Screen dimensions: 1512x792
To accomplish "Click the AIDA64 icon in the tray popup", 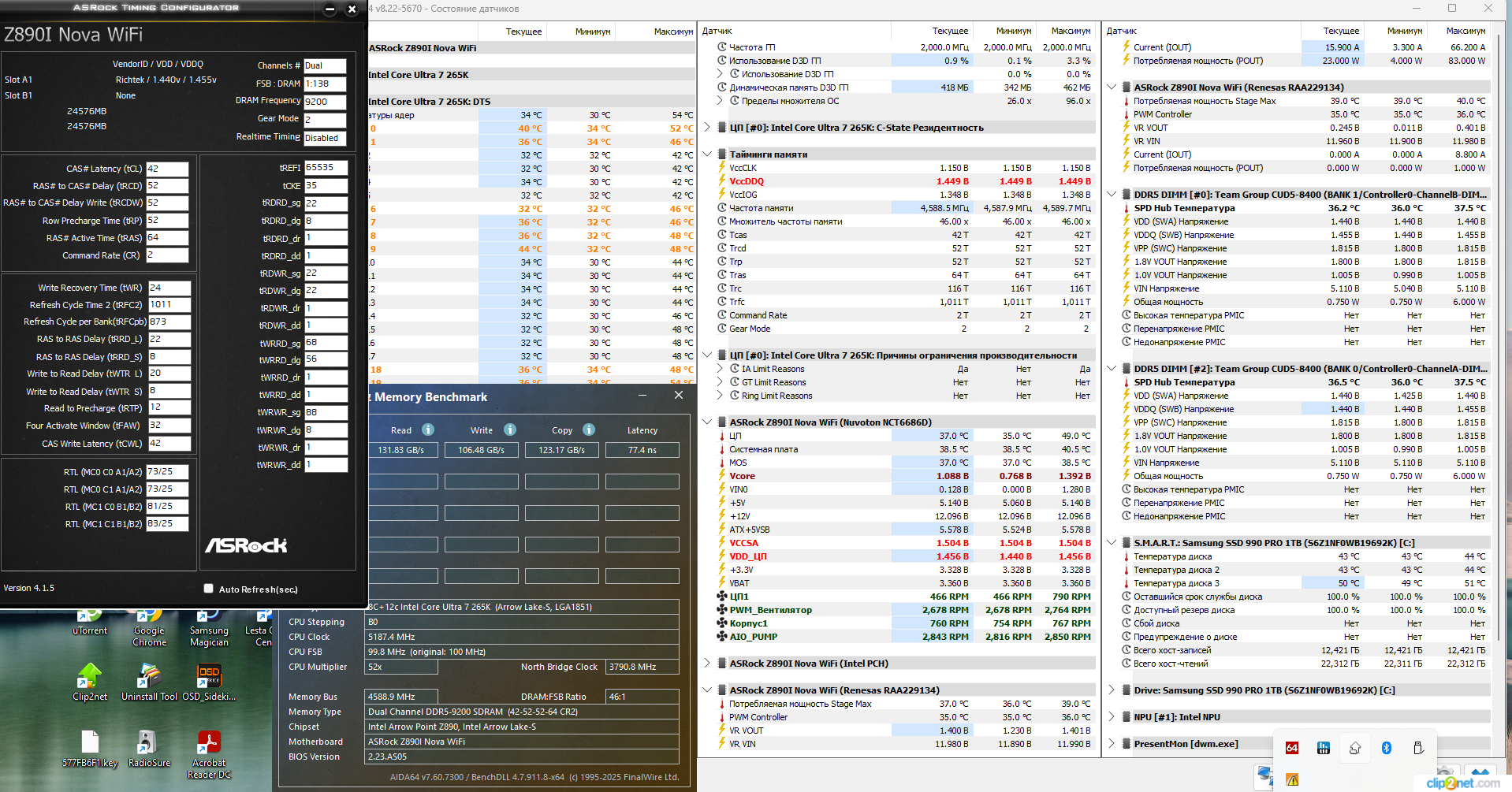I will [x=1292, y=748].
